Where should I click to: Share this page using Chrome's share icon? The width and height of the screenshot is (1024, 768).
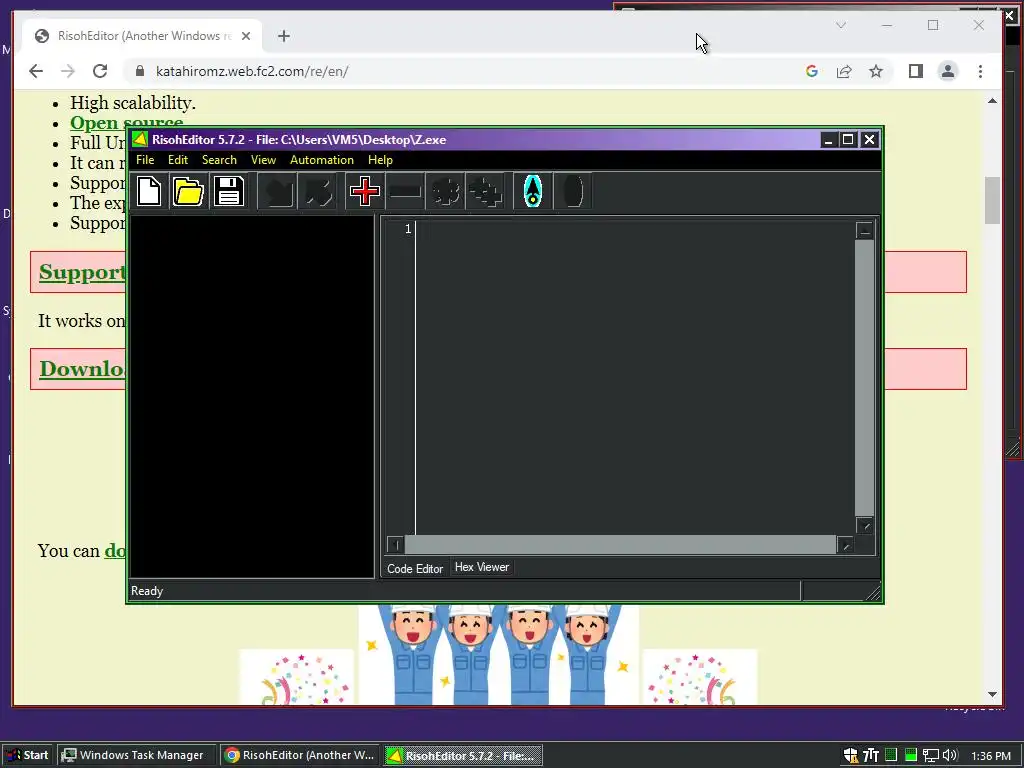(x=844, y=71)
